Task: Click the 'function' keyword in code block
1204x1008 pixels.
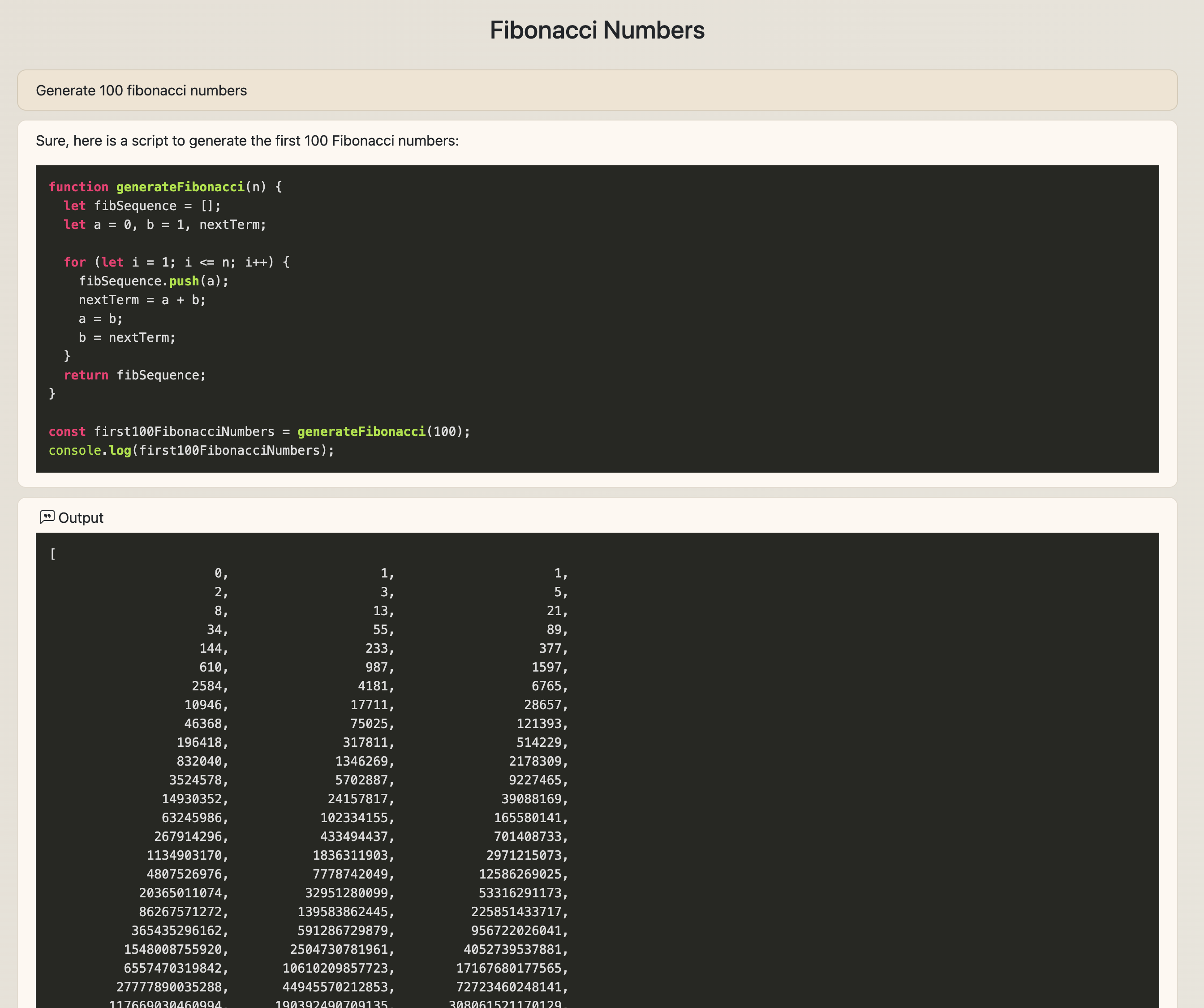Action: click(x=78, y=187)
